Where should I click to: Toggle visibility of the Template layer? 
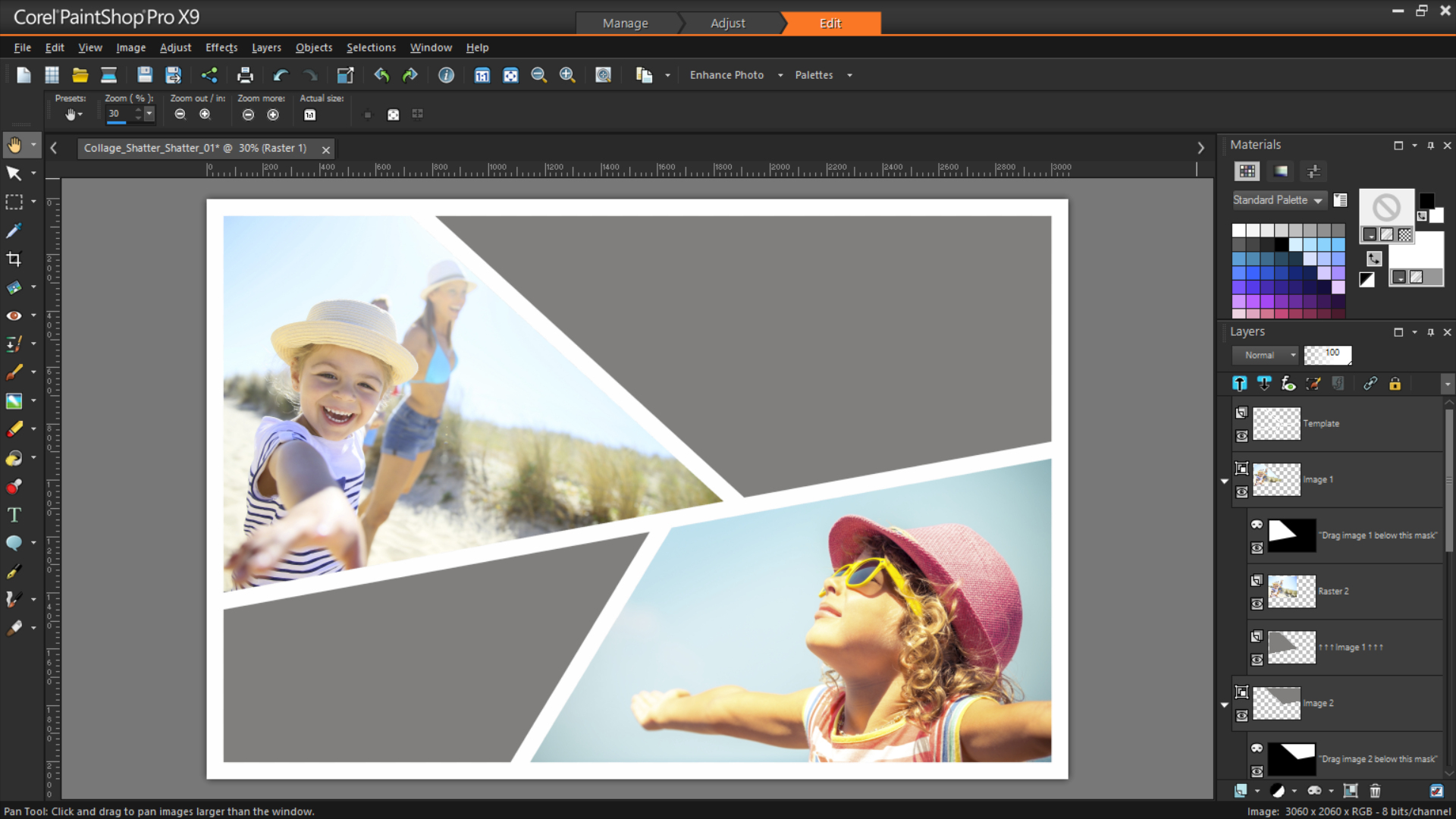click(x=1241, y=436)
